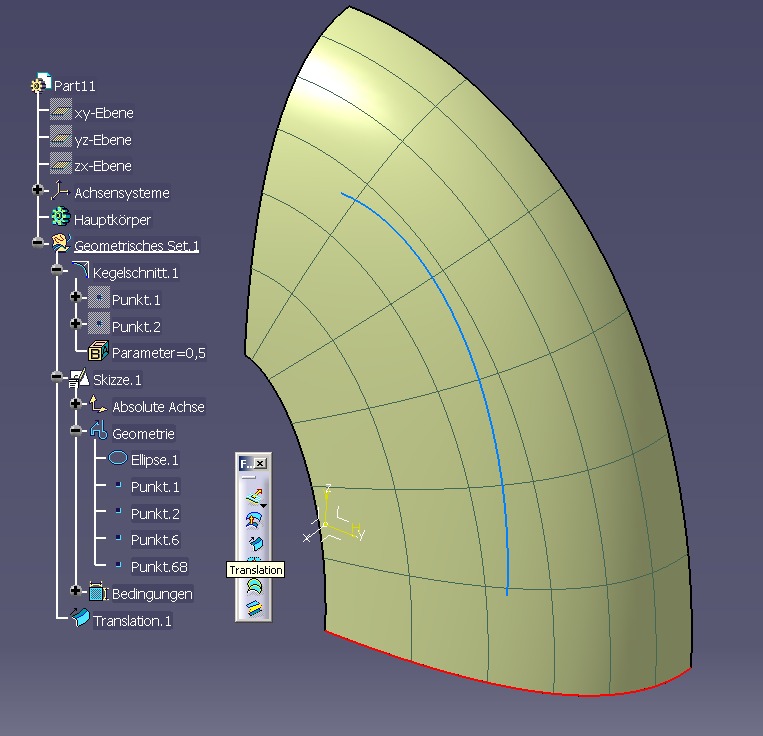Screen dimensions: 763x736
Task: Select the blue curve on the surface
Action: 479,379
